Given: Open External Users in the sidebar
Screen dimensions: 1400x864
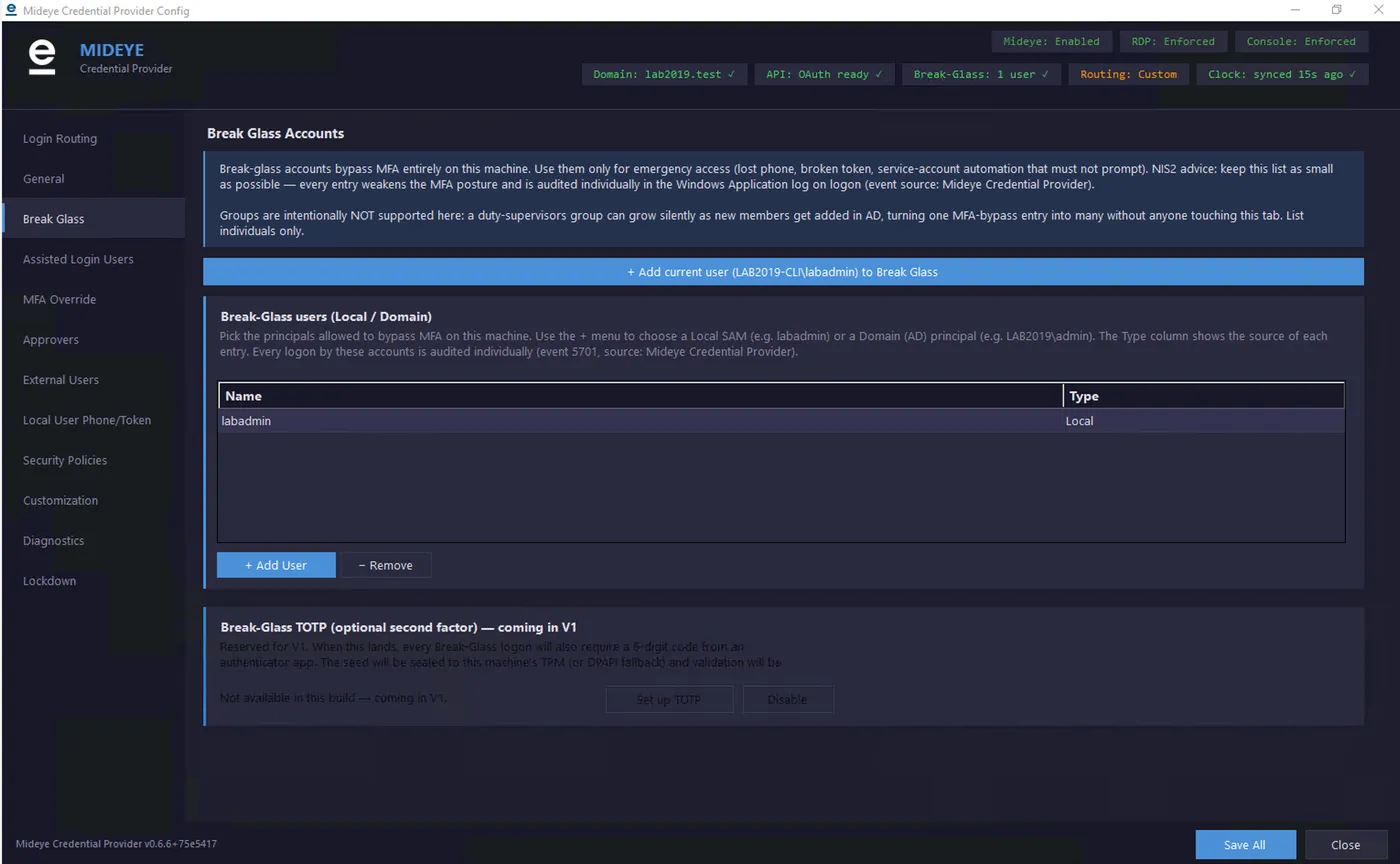Looking at the screenshot, I should pos(93,379).
